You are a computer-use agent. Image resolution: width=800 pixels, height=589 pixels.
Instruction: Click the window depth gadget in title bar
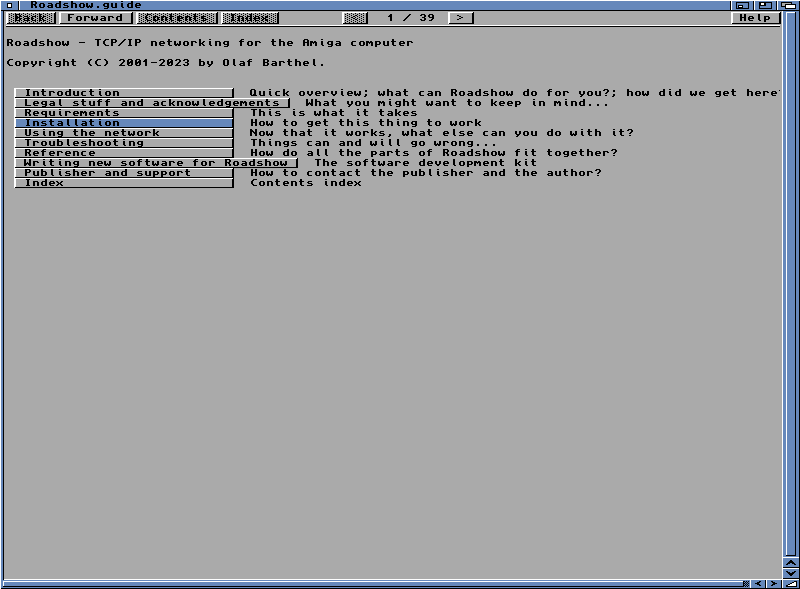click(x=790, y=5)
